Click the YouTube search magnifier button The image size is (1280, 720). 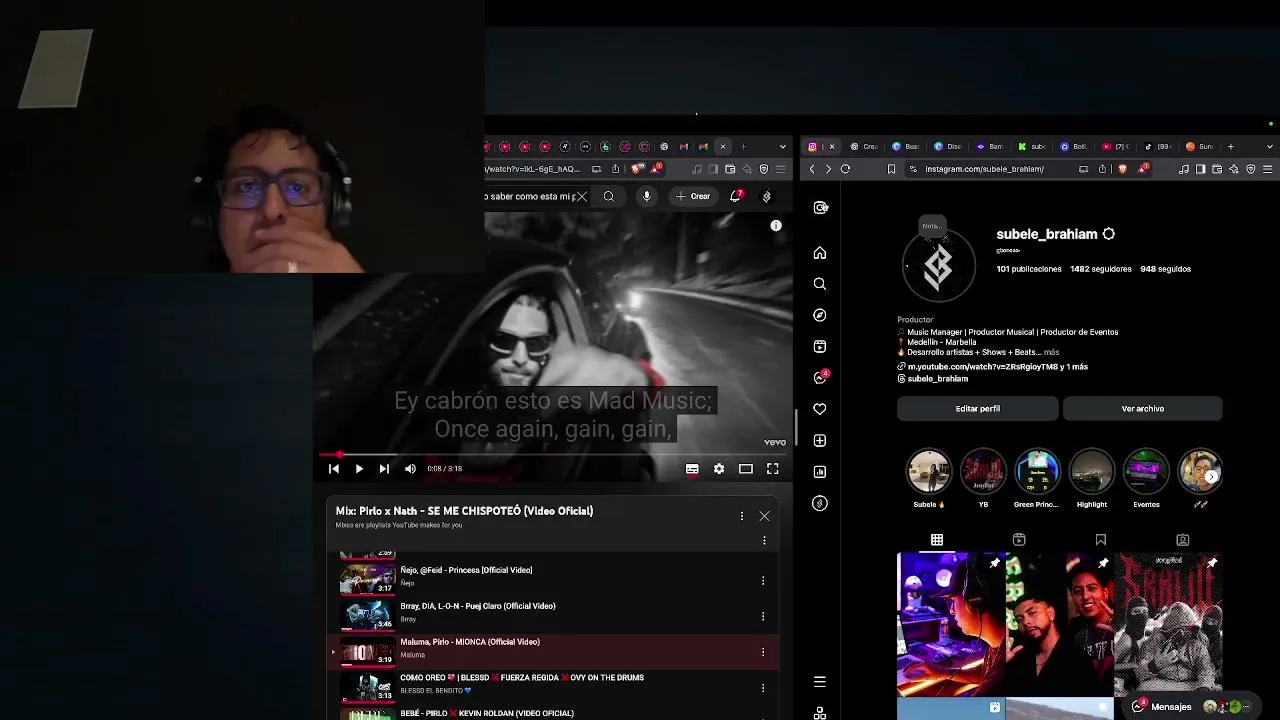coord(608,196)
